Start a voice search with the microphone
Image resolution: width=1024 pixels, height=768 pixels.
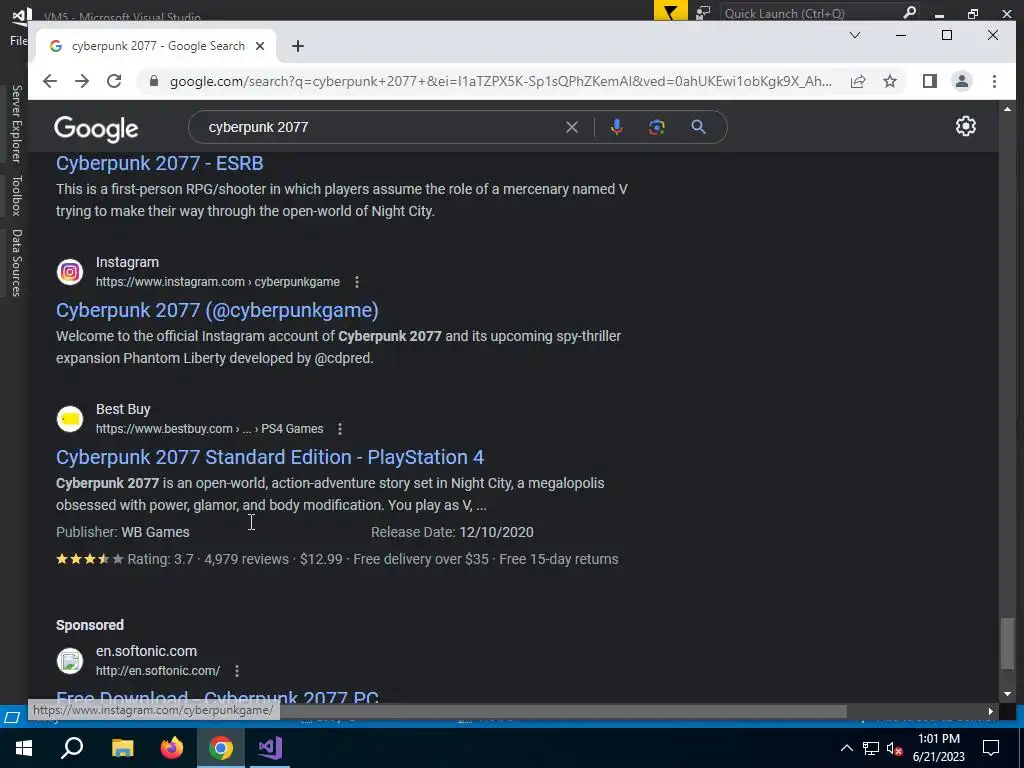pos(616,127)
